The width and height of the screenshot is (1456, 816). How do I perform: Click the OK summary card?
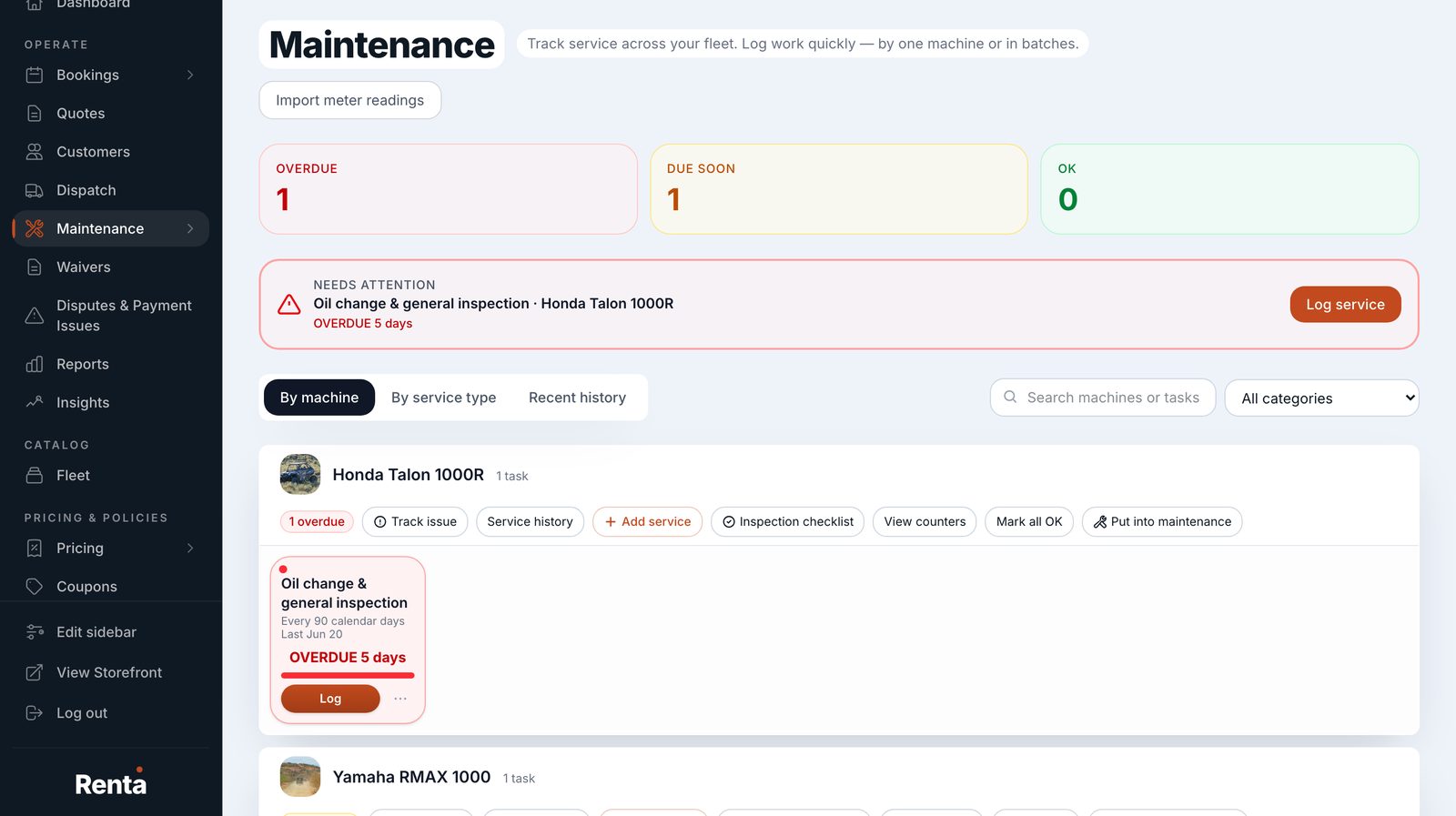(x=1229, y=189)
